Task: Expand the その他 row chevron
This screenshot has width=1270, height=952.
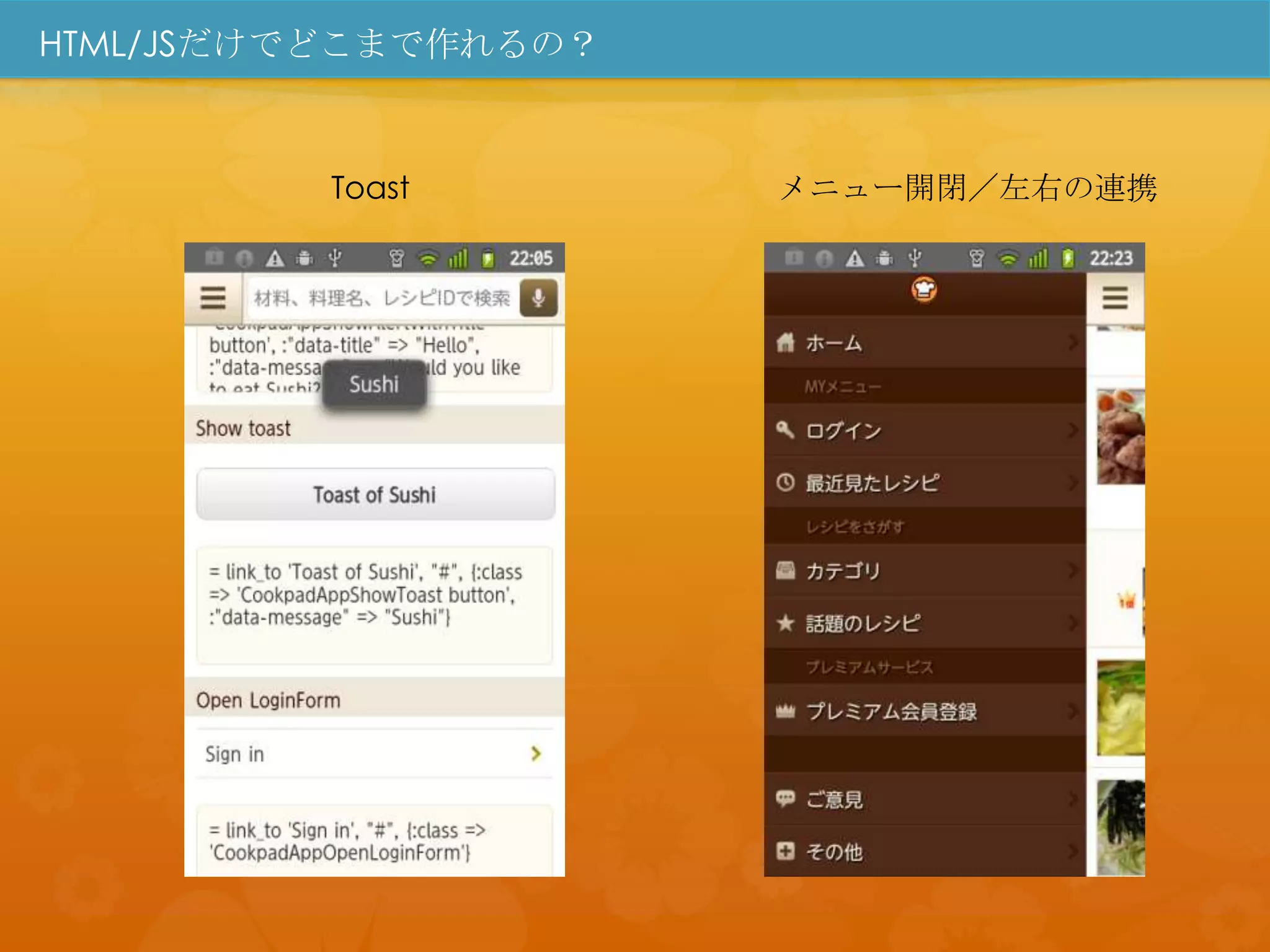Action: pos(1073,851)
